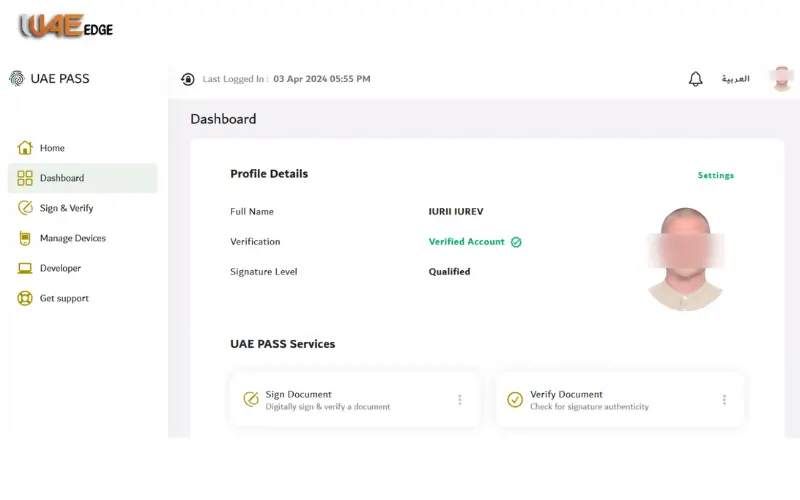Click the Qualified signature level value

449,271
